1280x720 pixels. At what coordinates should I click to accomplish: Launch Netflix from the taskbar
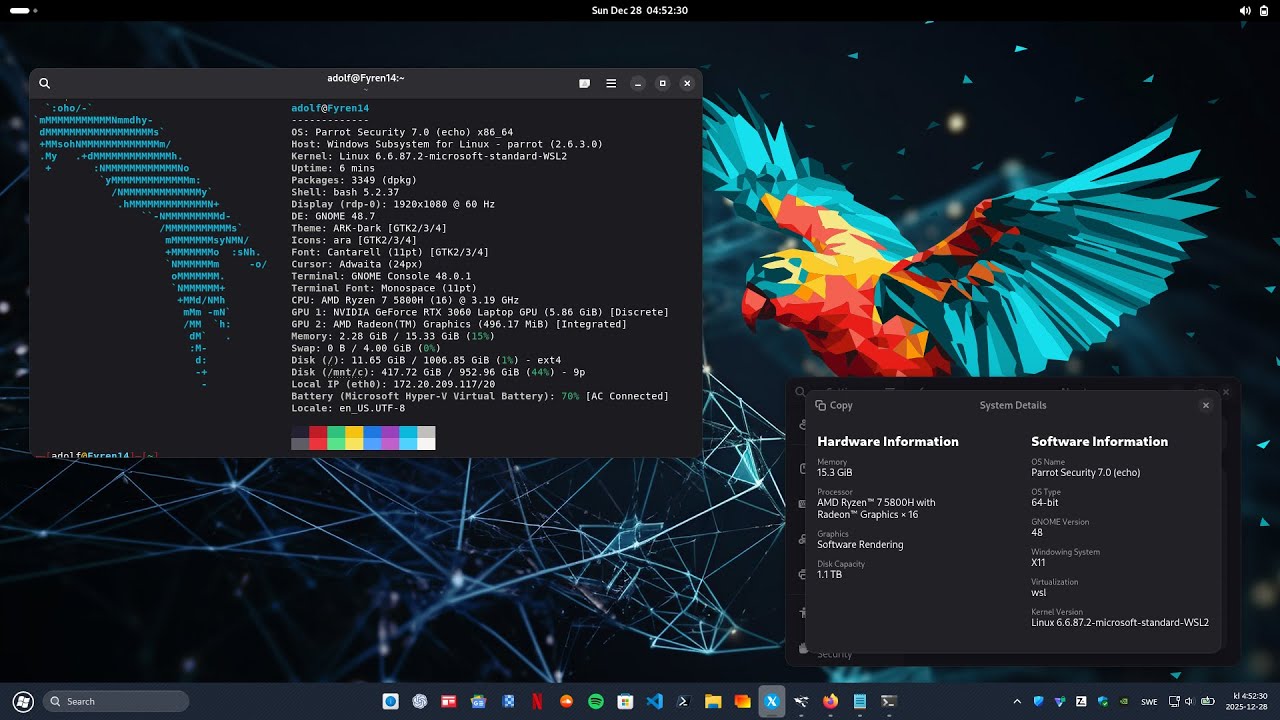537,701
